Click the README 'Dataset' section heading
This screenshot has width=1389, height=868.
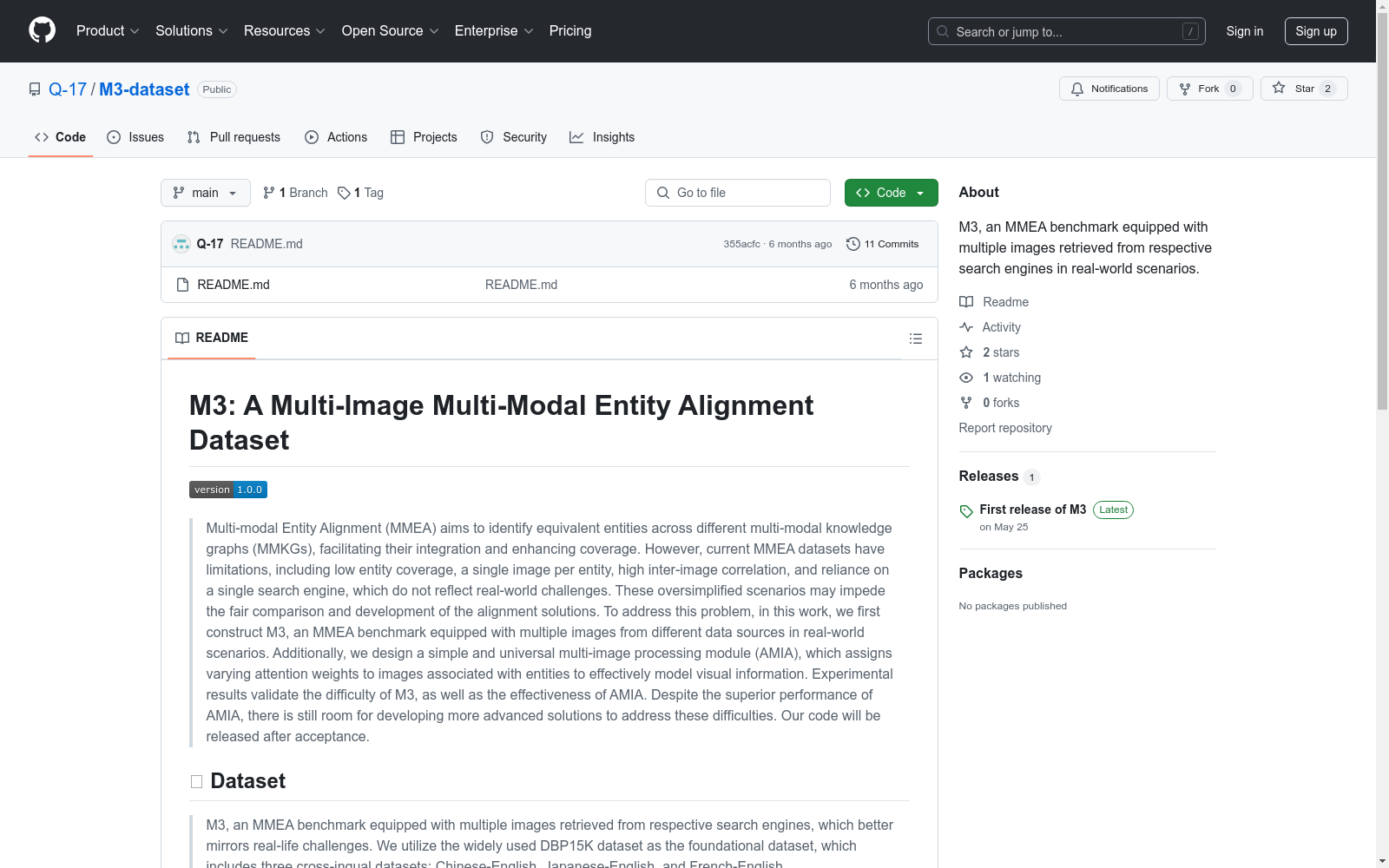click(248, 781)
